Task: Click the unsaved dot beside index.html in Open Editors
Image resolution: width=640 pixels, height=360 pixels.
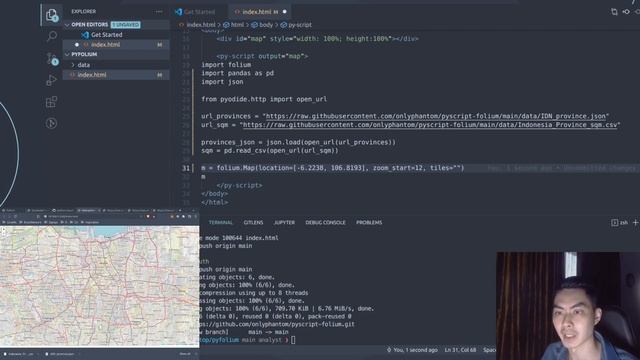Action: [x=77, y=44]
